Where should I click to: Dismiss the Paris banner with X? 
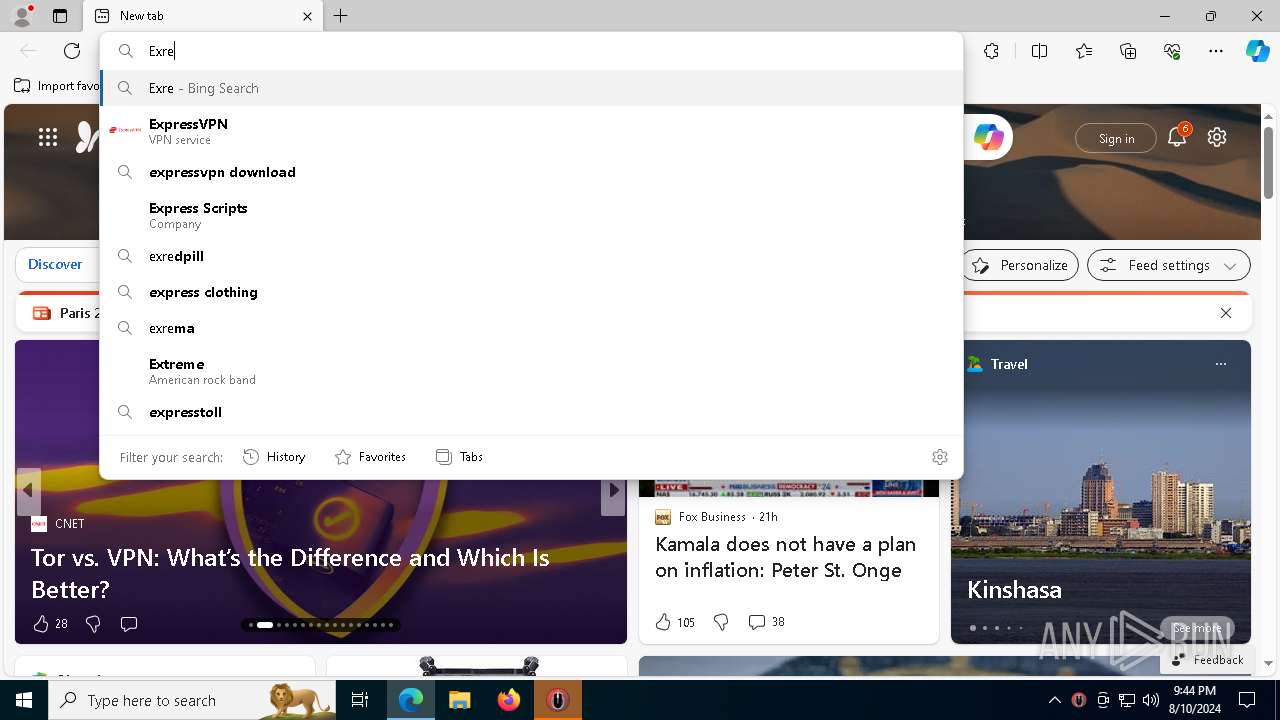[x=1226, y=313]
